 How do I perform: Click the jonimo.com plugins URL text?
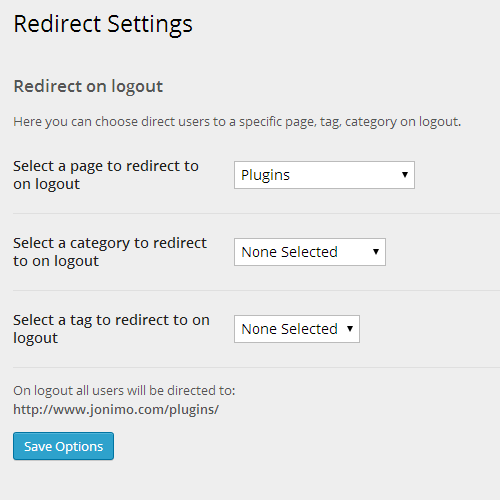(x=116, y=410)
